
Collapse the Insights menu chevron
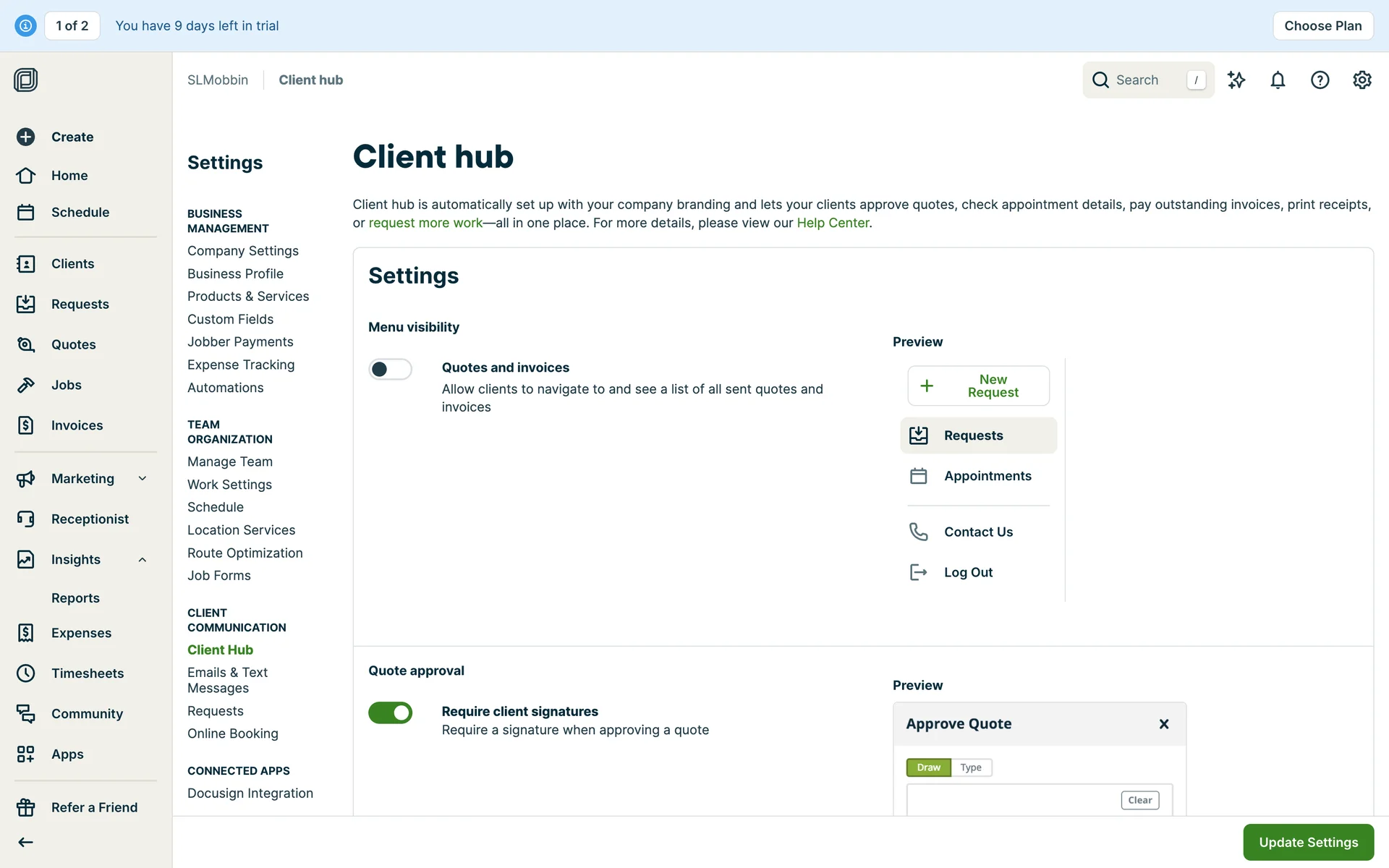(x=143, y=559)
